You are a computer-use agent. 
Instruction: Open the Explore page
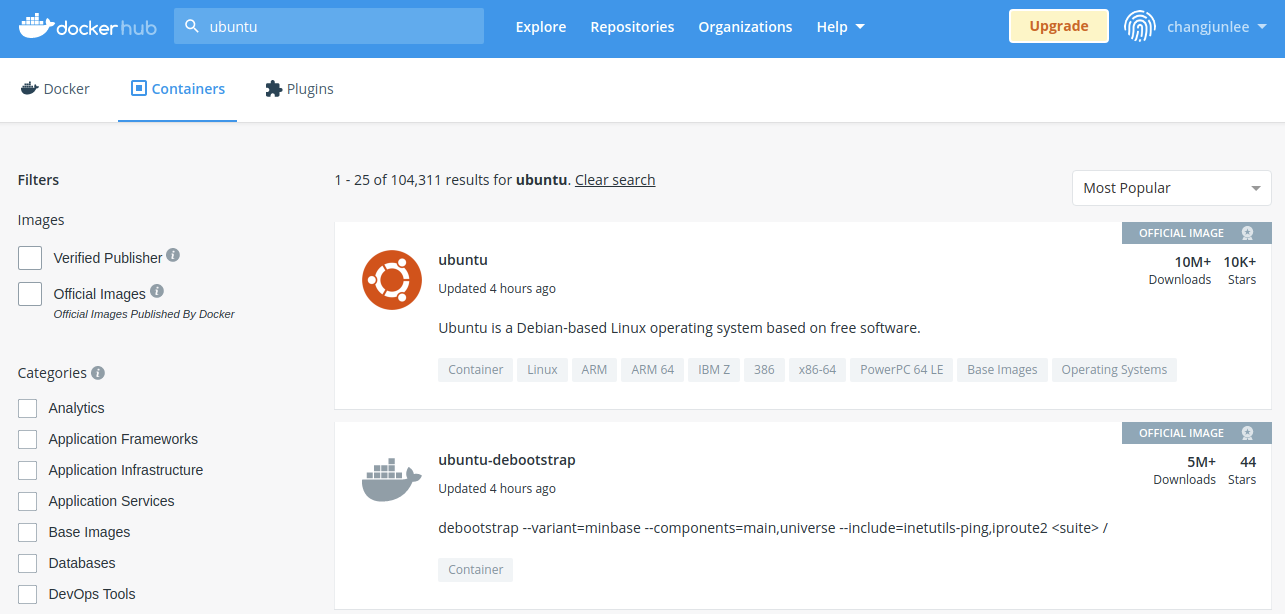click(541, 27)
